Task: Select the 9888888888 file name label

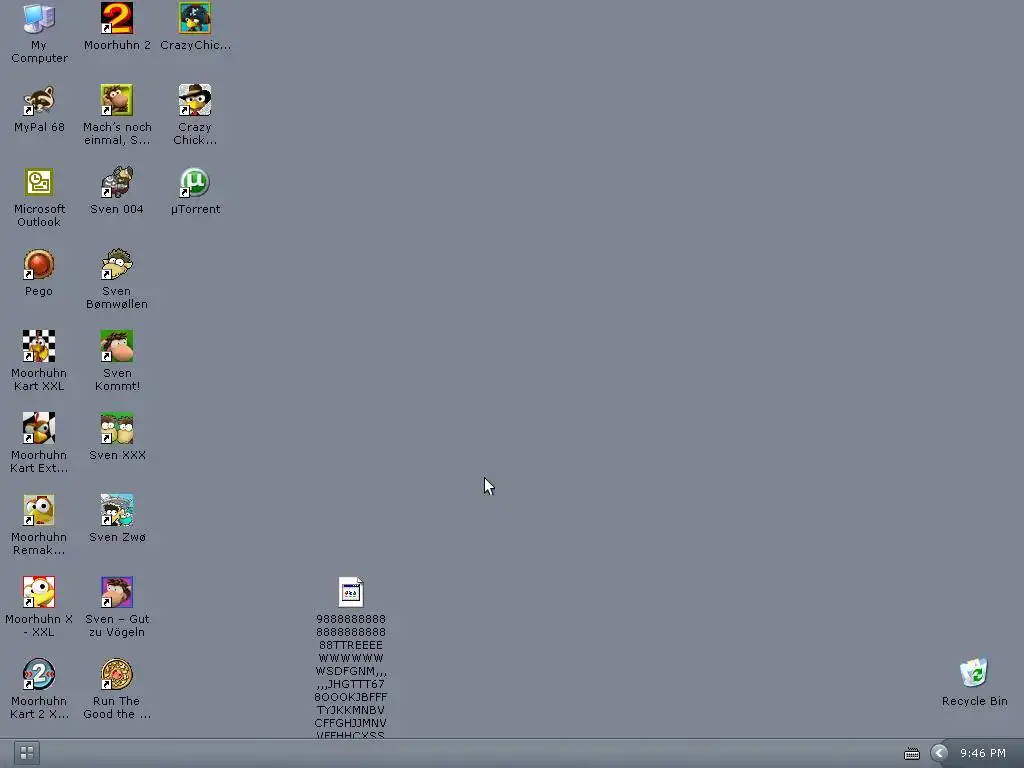Action: click(x=351, y=677)
